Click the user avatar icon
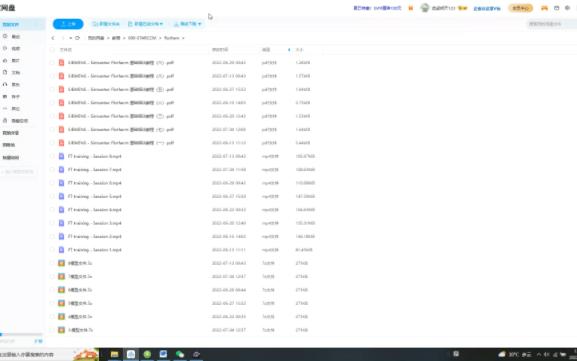Image resolution: width=577 pixels, height=361 pixels. (425, 8)
